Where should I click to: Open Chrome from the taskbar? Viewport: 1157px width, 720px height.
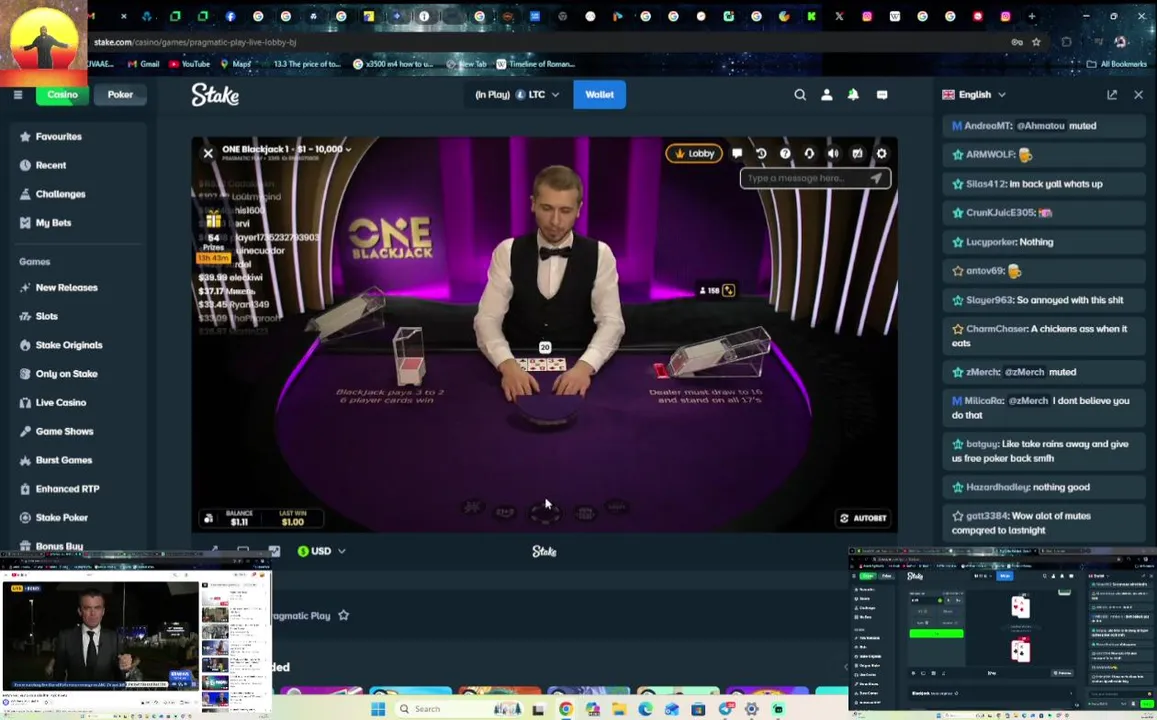coord(566,709)
